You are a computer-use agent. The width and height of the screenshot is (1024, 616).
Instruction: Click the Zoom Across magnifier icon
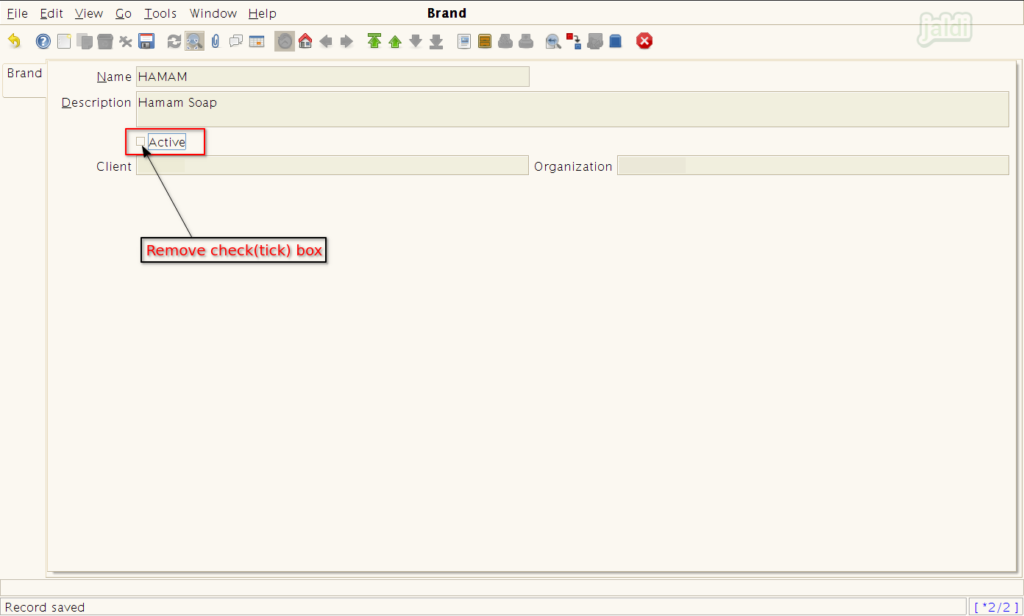[x=553, y=41]
